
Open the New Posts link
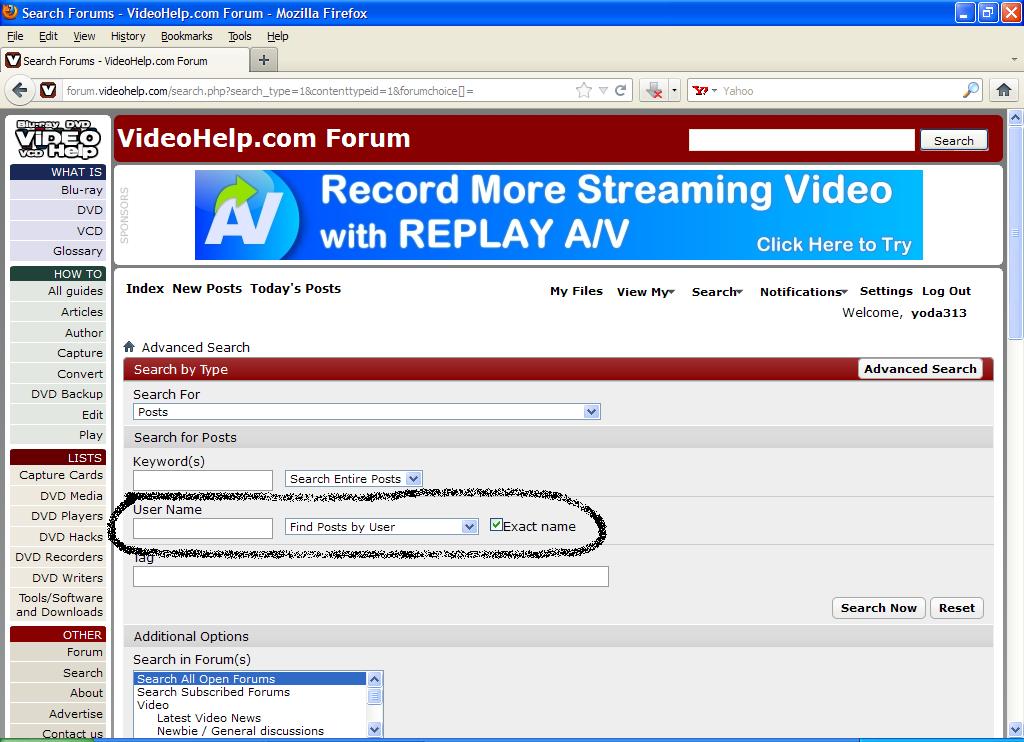pos(207,289)
